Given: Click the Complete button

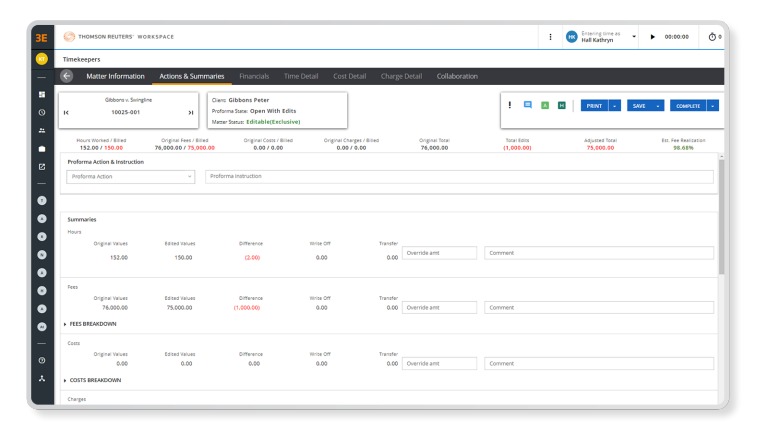Looking at the screenshot, I should (688, 105).
